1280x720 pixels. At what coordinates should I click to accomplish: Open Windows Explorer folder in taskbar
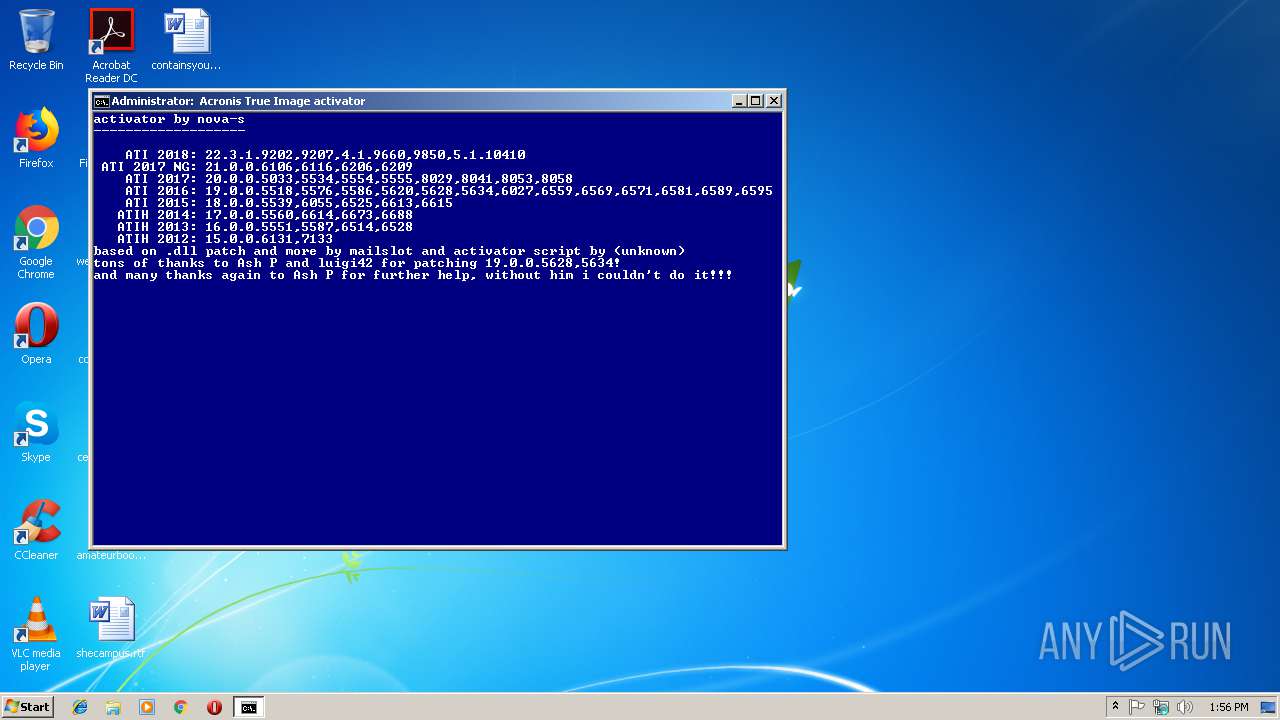click(113, 707)
